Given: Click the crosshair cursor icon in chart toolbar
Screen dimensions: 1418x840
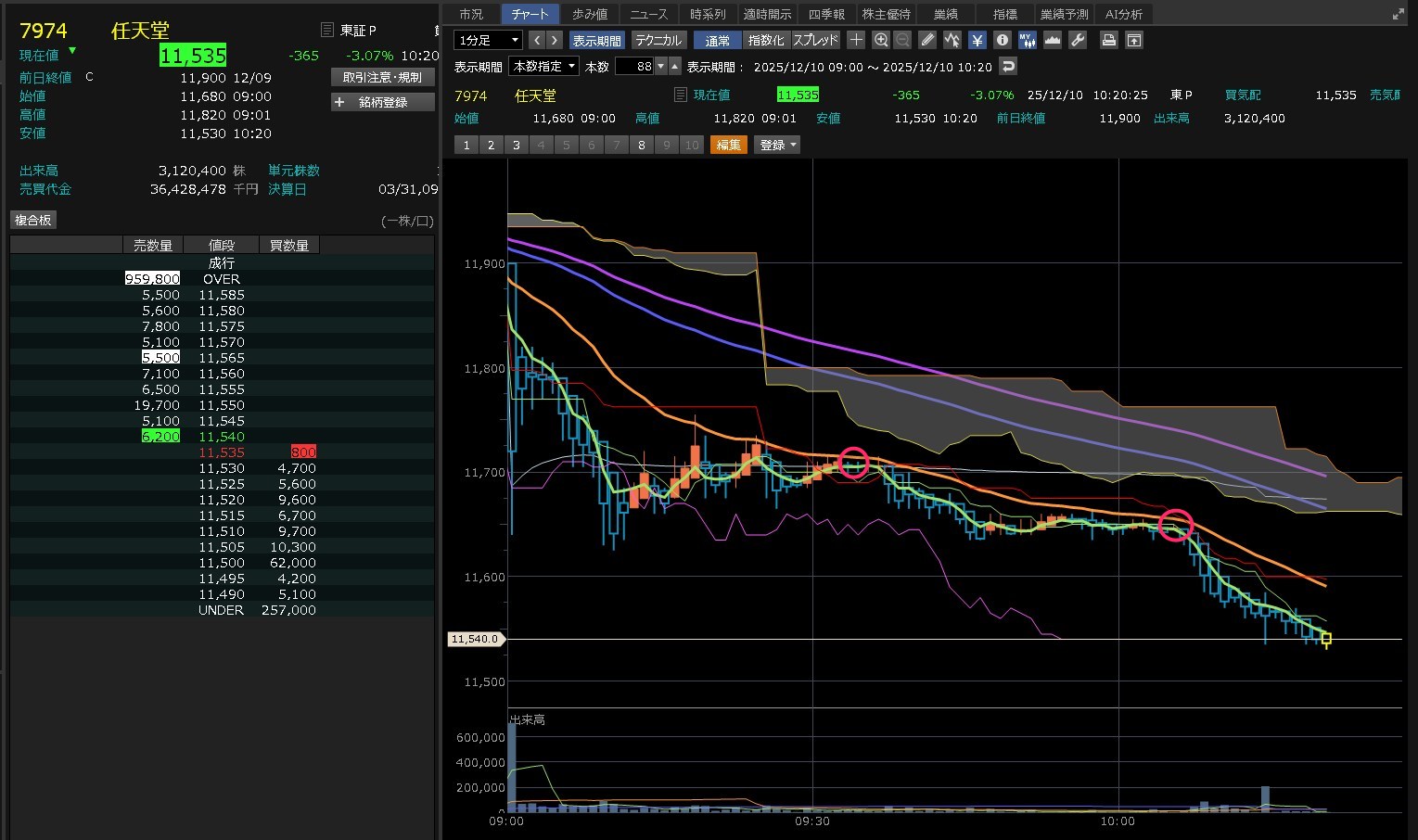Looking at the screenshot, I should click(x=856, y=40).
